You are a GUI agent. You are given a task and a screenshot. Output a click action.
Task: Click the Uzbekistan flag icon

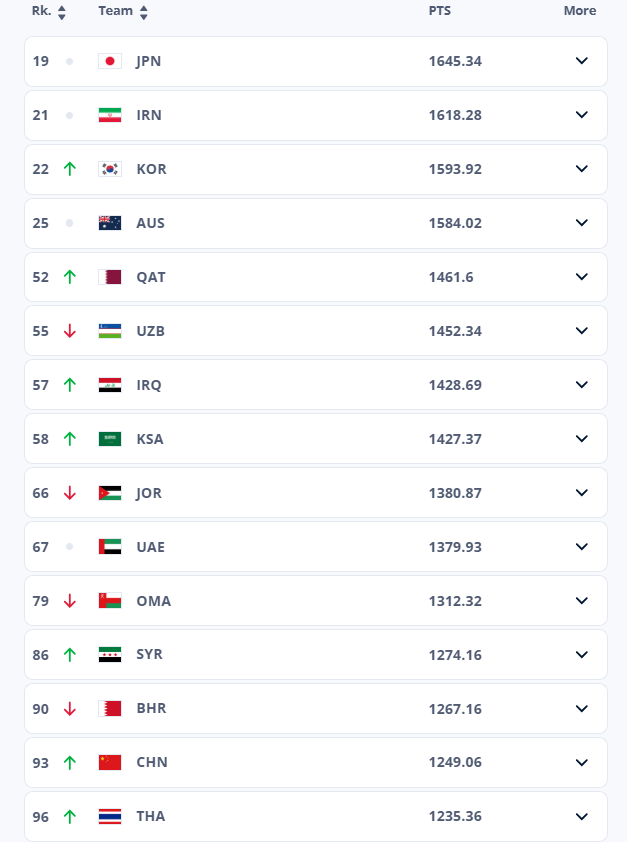(x=110, y=331)
